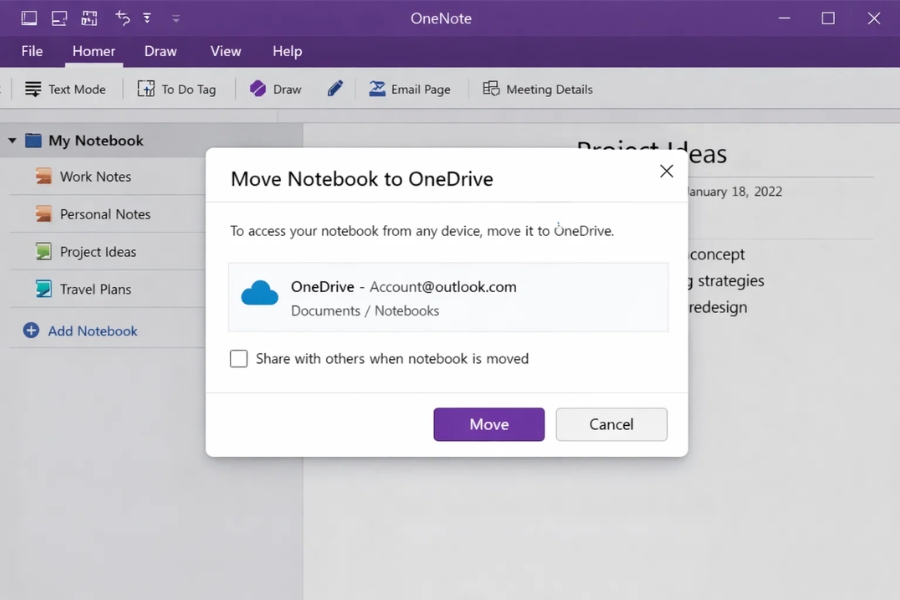Select the pencil icon in the toolbar
Viewport: 900px width, 600px height.
334,88
